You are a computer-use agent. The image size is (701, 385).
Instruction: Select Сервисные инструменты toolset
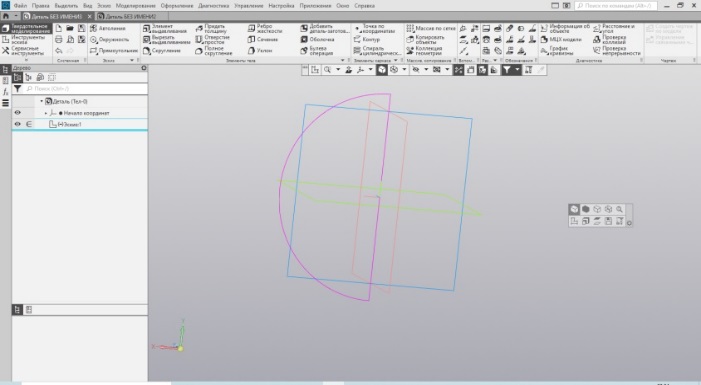[26, 51]
